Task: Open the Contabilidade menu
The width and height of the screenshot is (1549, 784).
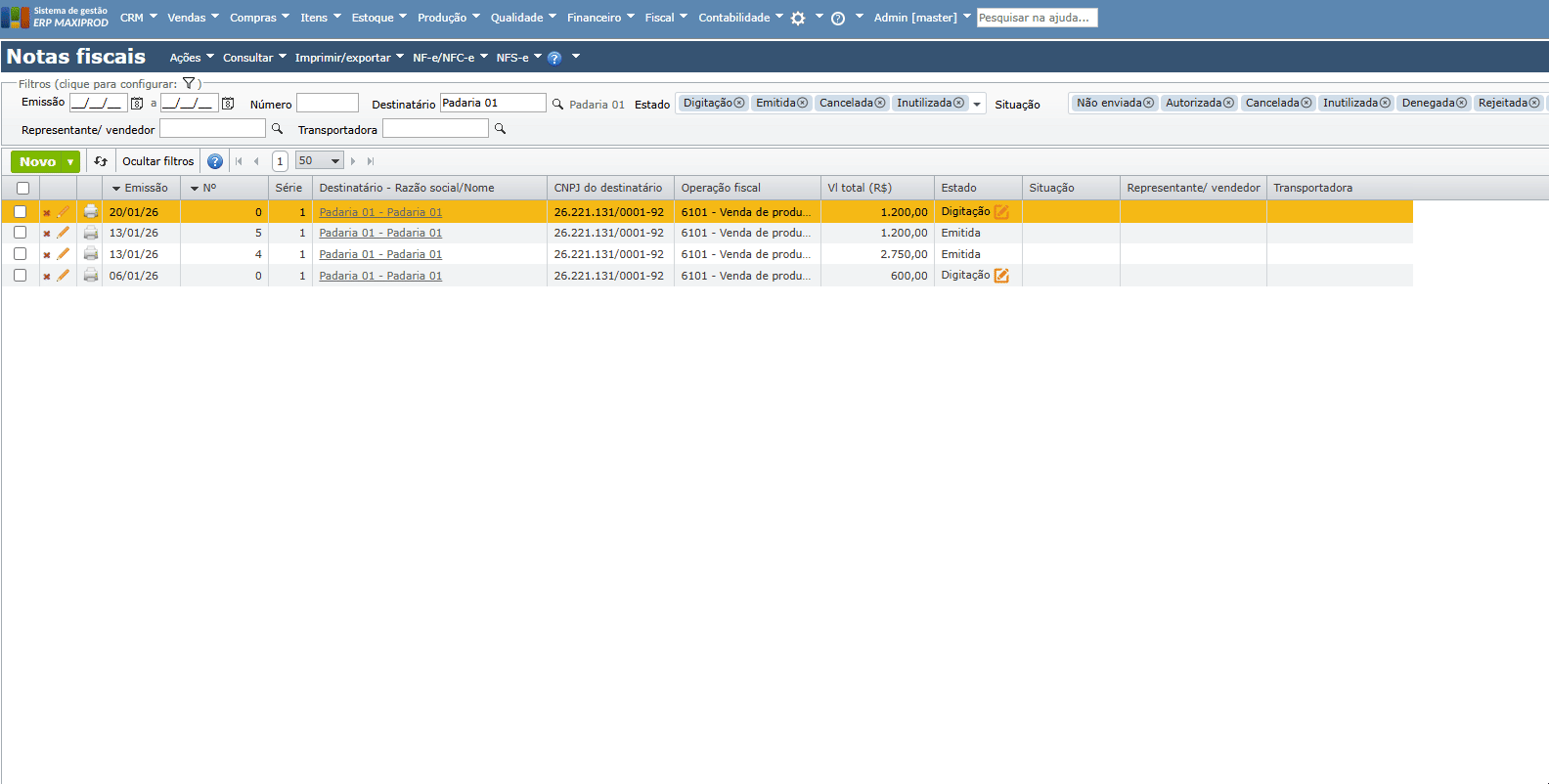Action: [x=740, y=18]
